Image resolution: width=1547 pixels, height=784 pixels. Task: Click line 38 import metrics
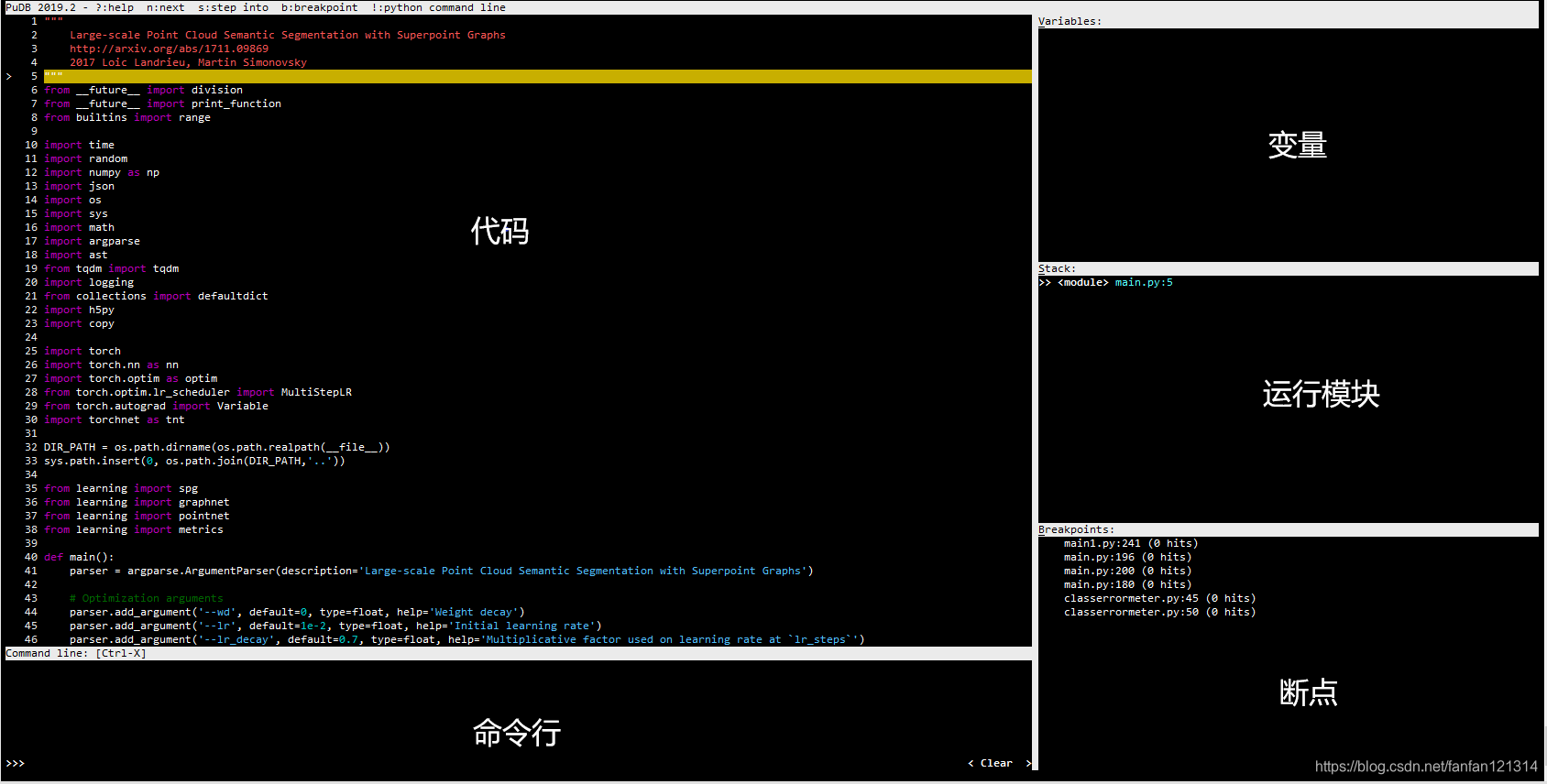pos(133,529)
